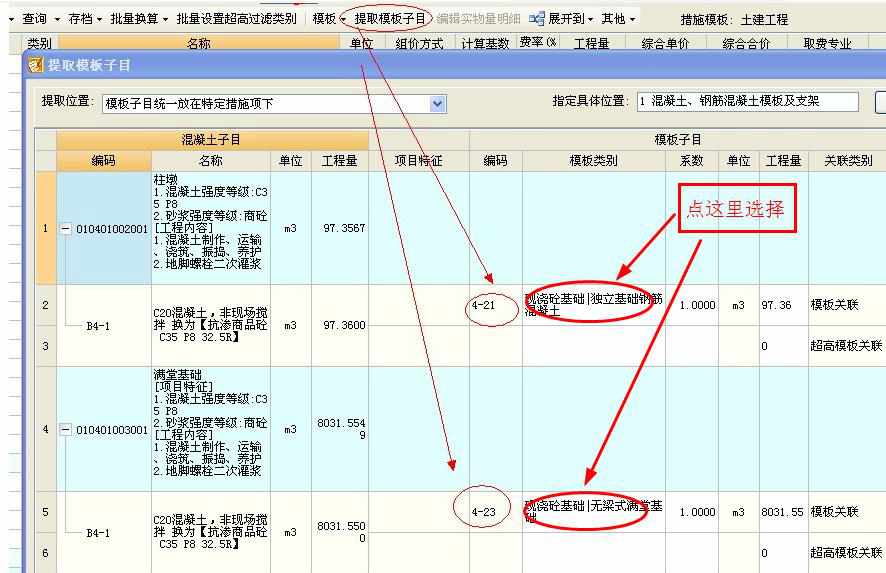Click the quantity cell 8031.5549
This screenshot has width=886, height=573.
coord(340,429)
